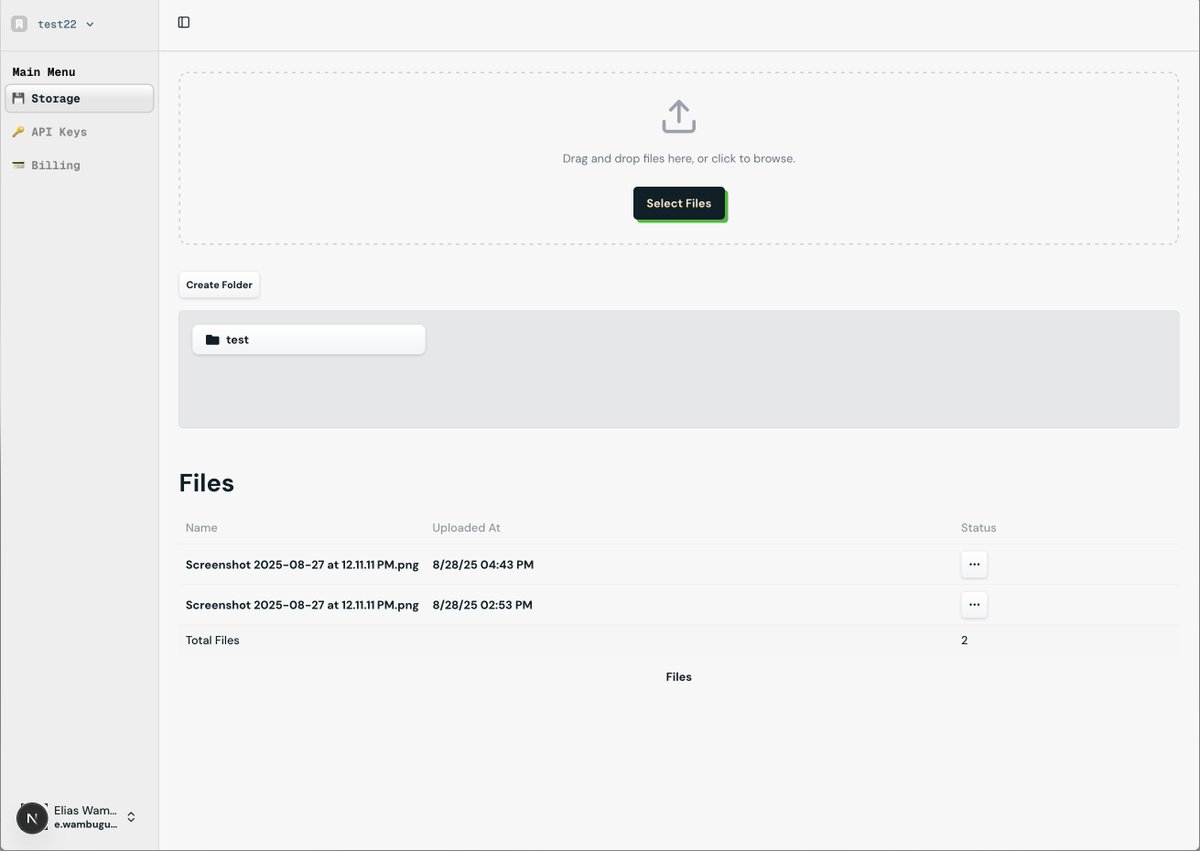Click the key icon beside API Keys
This screenshot has height=851, width=1200.
pos(18,132)
